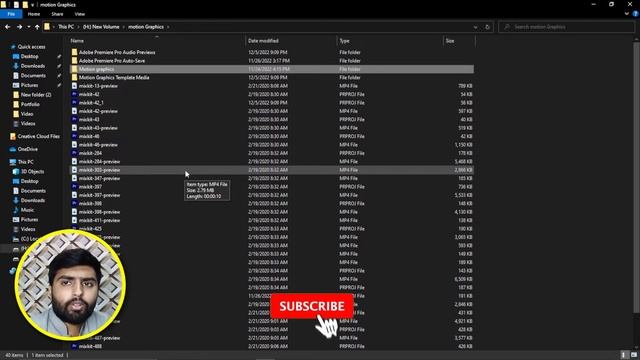Open New folder (2) in Quick access
640x360 pixels.
point(36,95)
